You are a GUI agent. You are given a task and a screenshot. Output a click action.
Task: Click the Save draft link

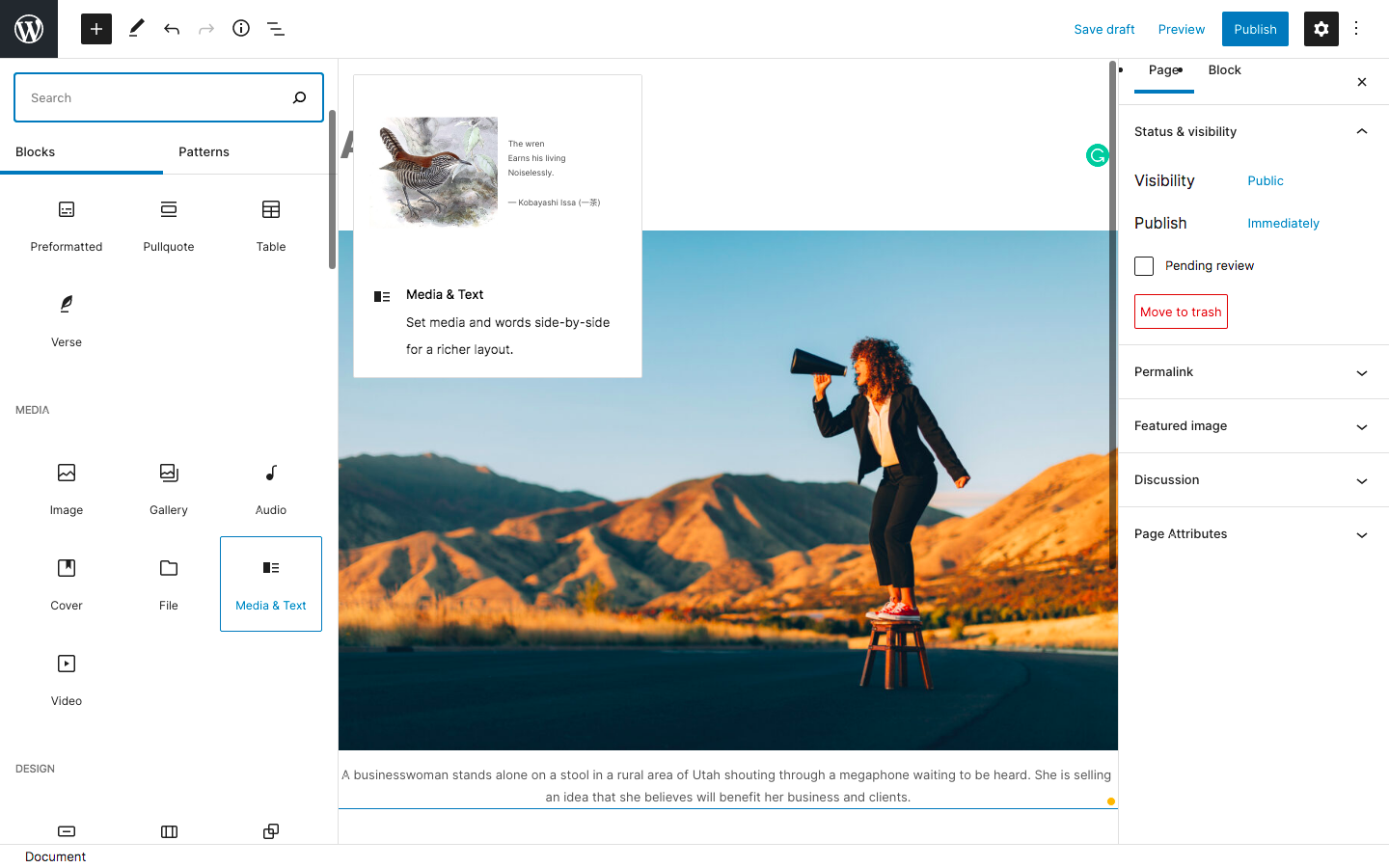click(1104, 29)
